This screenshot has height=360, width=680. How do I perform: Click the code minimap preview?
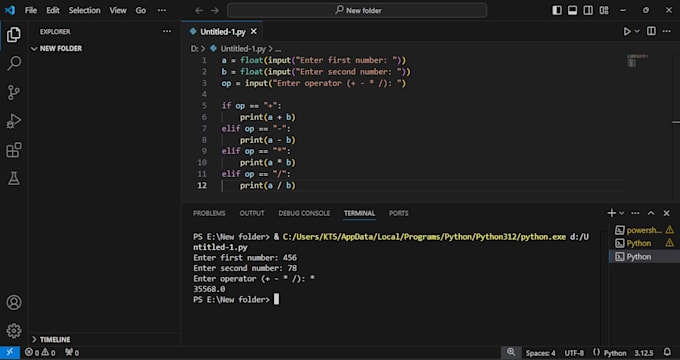pyautogui.click(x=636, y=61)
